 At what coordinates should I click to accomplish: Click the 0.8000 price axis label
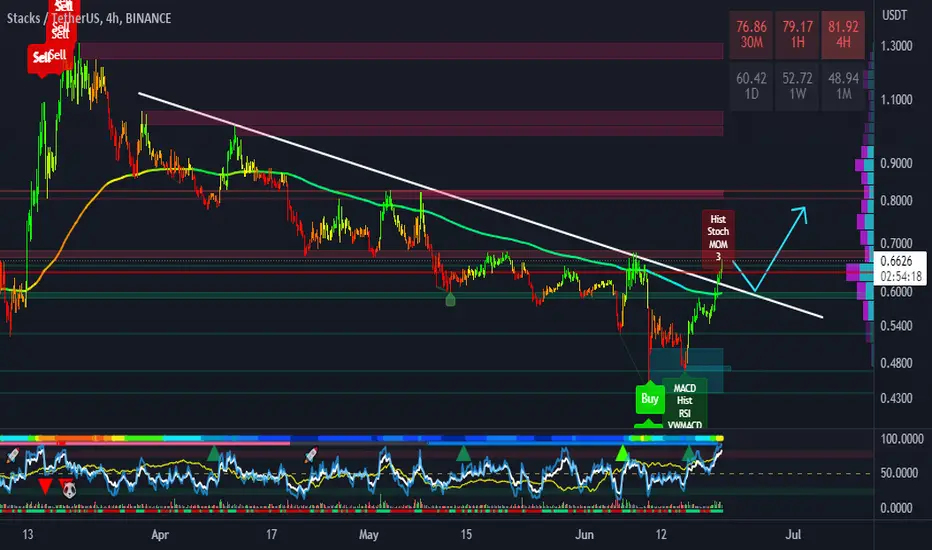[896, 200]
